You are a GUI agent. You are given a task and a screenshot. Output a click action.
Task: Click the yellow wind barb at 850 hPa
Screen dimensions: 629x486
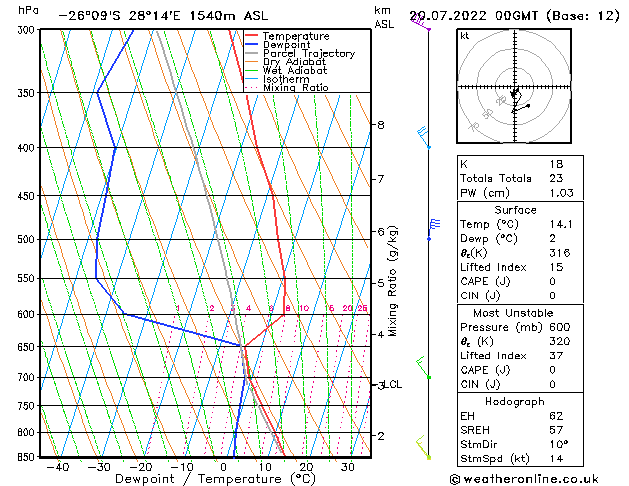pos(423,448)
